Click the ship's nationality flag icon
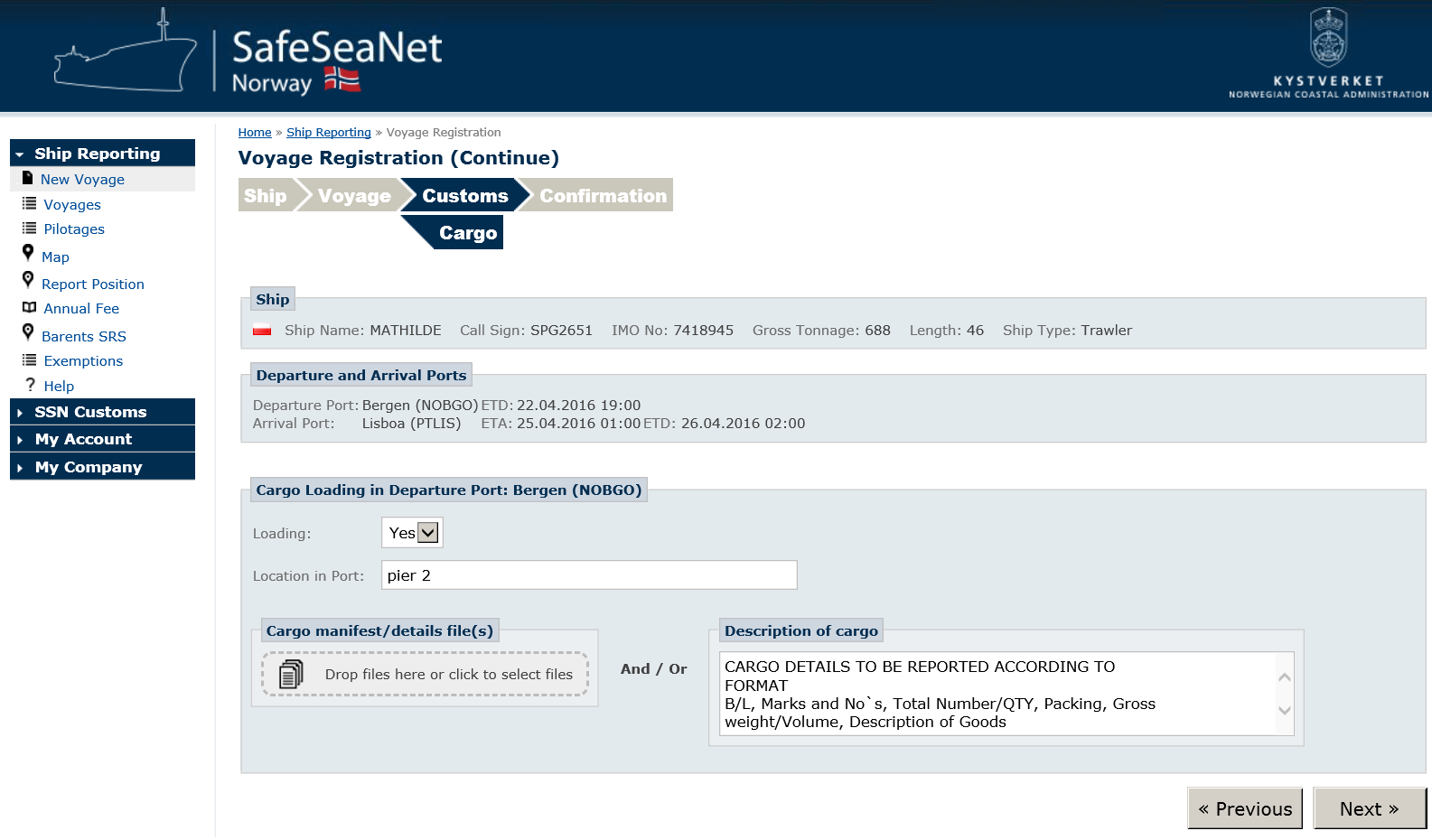 (x=262, y=331)
